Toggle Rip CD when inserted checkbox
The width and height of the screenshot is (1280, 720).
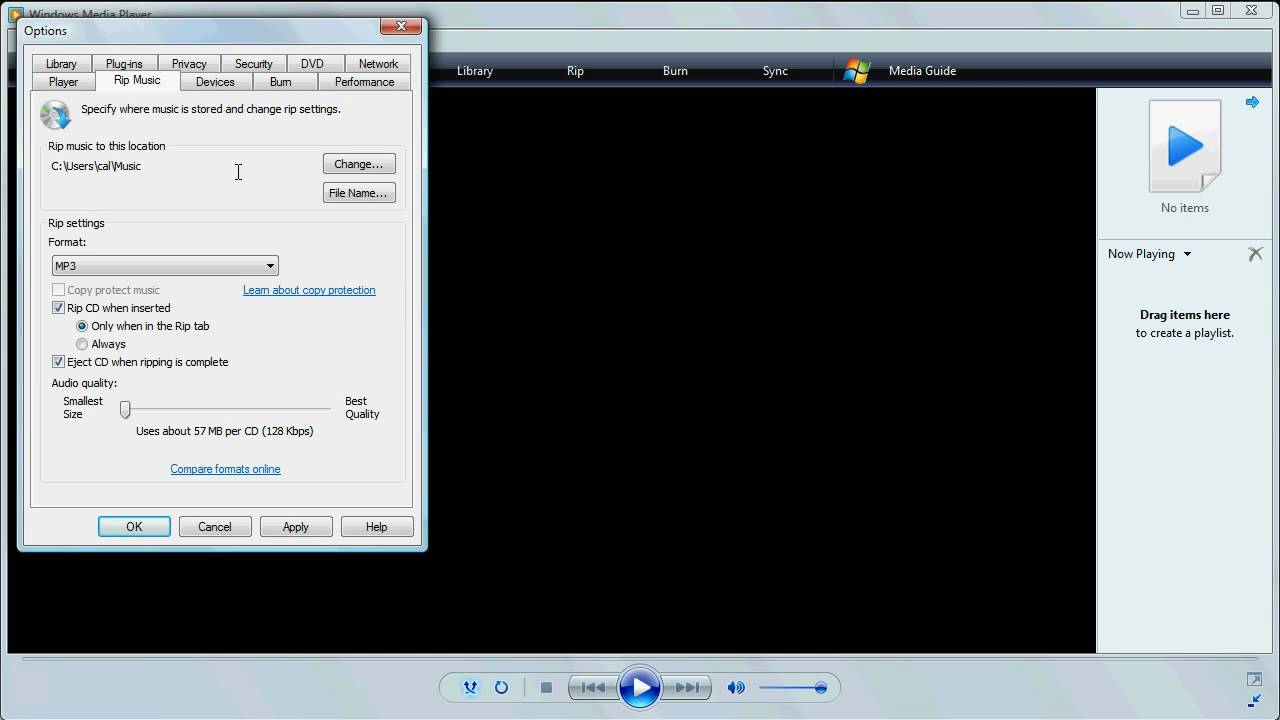click(58, 308)
